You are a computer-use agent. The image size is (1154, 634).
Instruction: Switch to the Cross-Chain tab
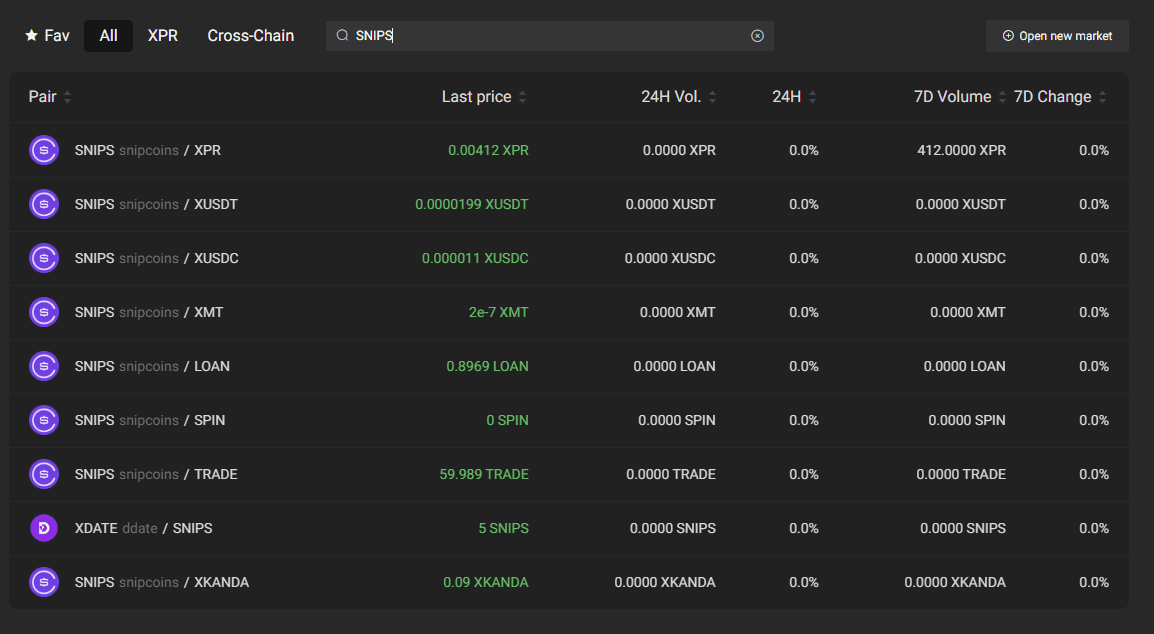[251, 36]
